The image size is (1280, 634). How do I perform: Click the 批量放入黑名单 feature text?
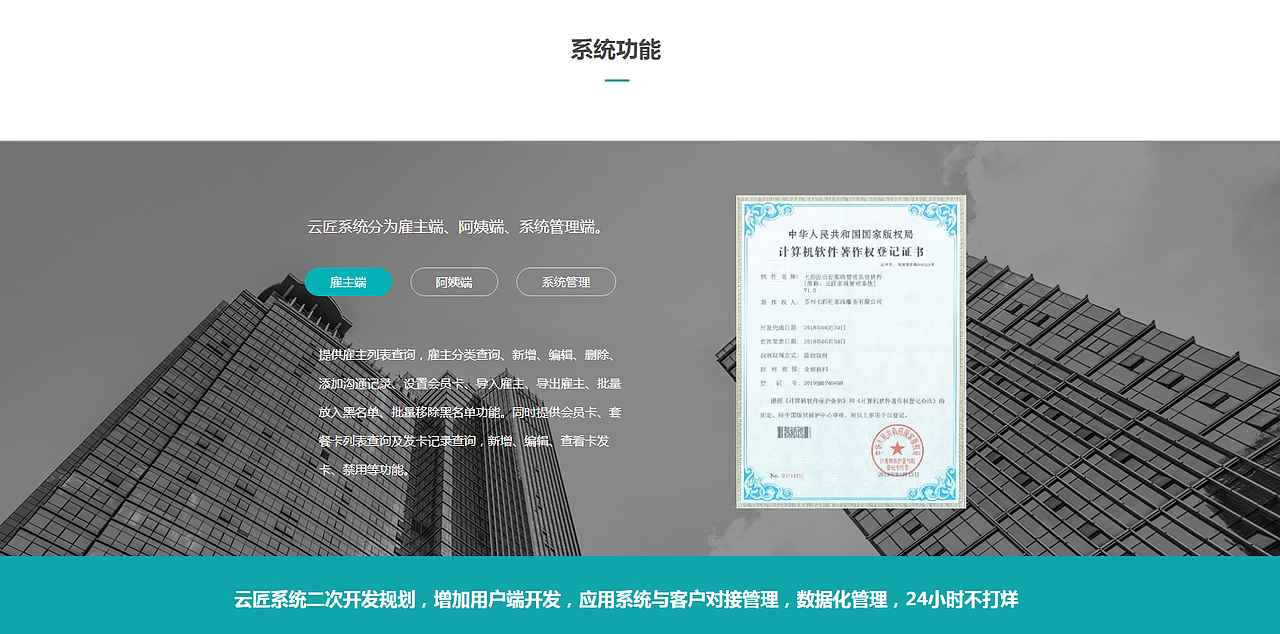tap(362, 411)
